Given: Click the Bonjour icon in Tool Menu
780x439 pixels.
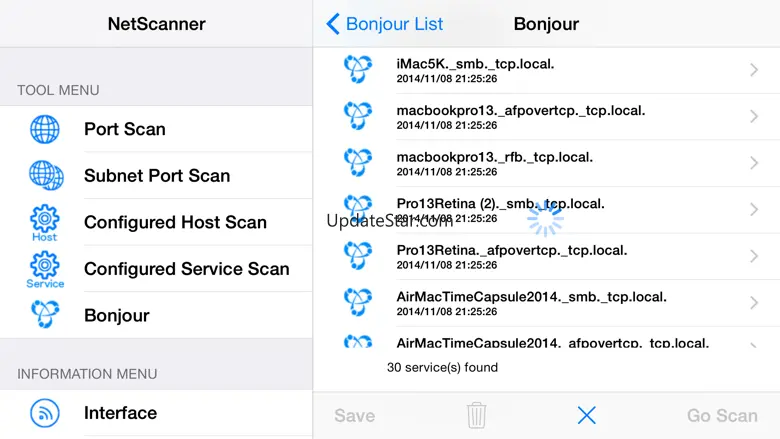Looking at the screenshot, I should 45,314.
